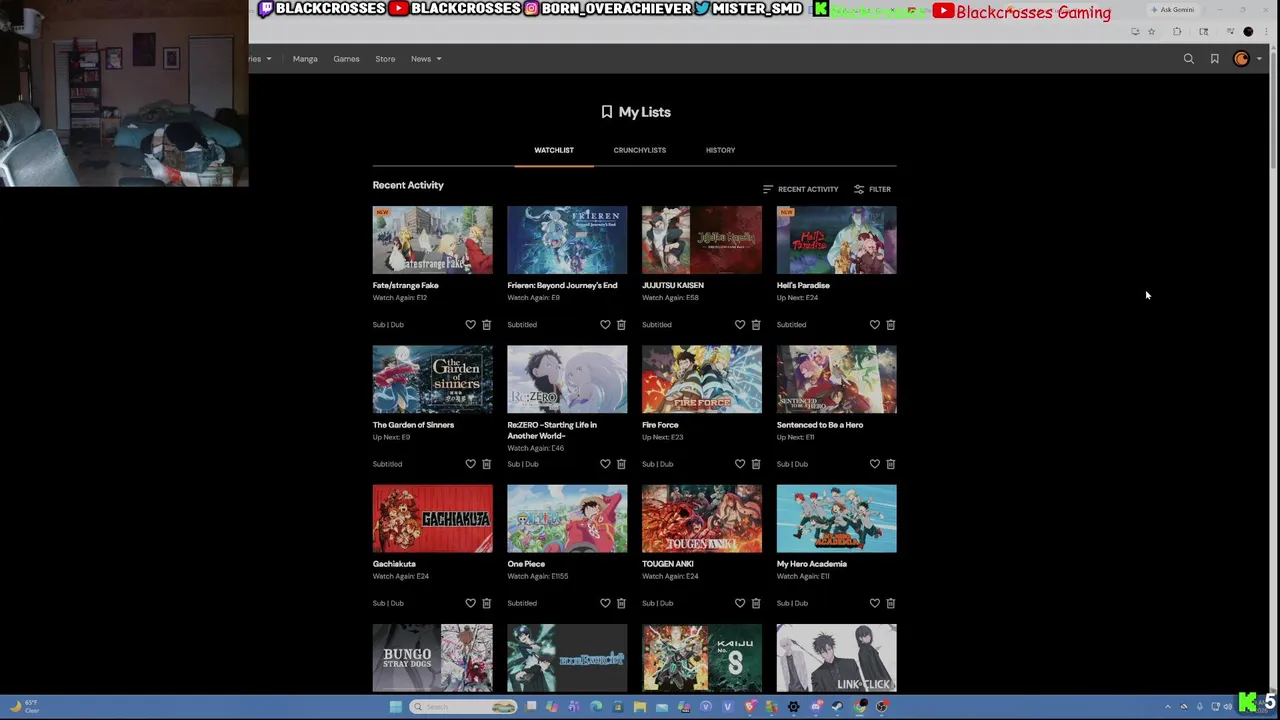
Task: Toggle favorite heart on Re:ZERO
Action: [x=605, y=464]
